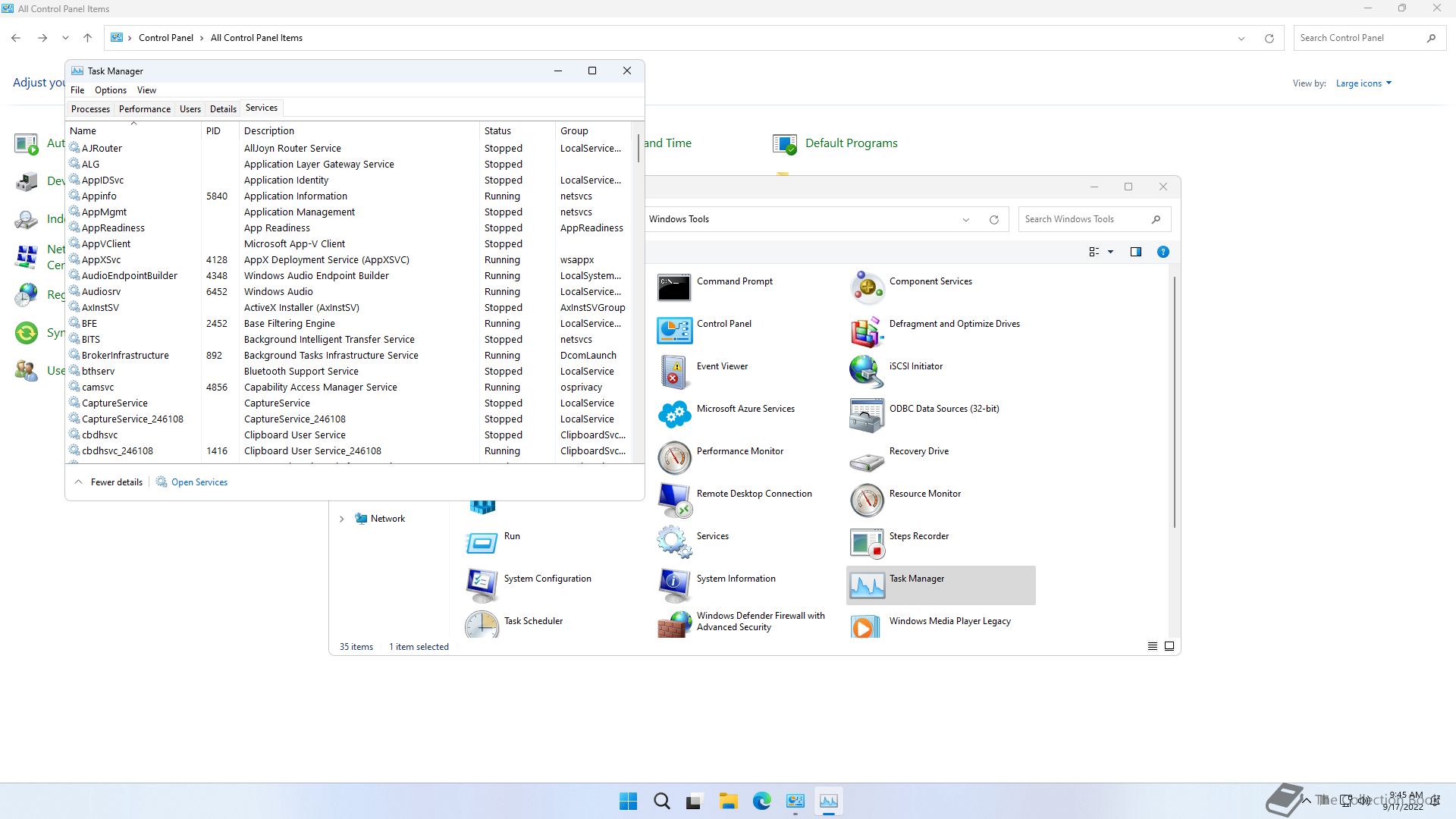Sort services by Status column

517,131
